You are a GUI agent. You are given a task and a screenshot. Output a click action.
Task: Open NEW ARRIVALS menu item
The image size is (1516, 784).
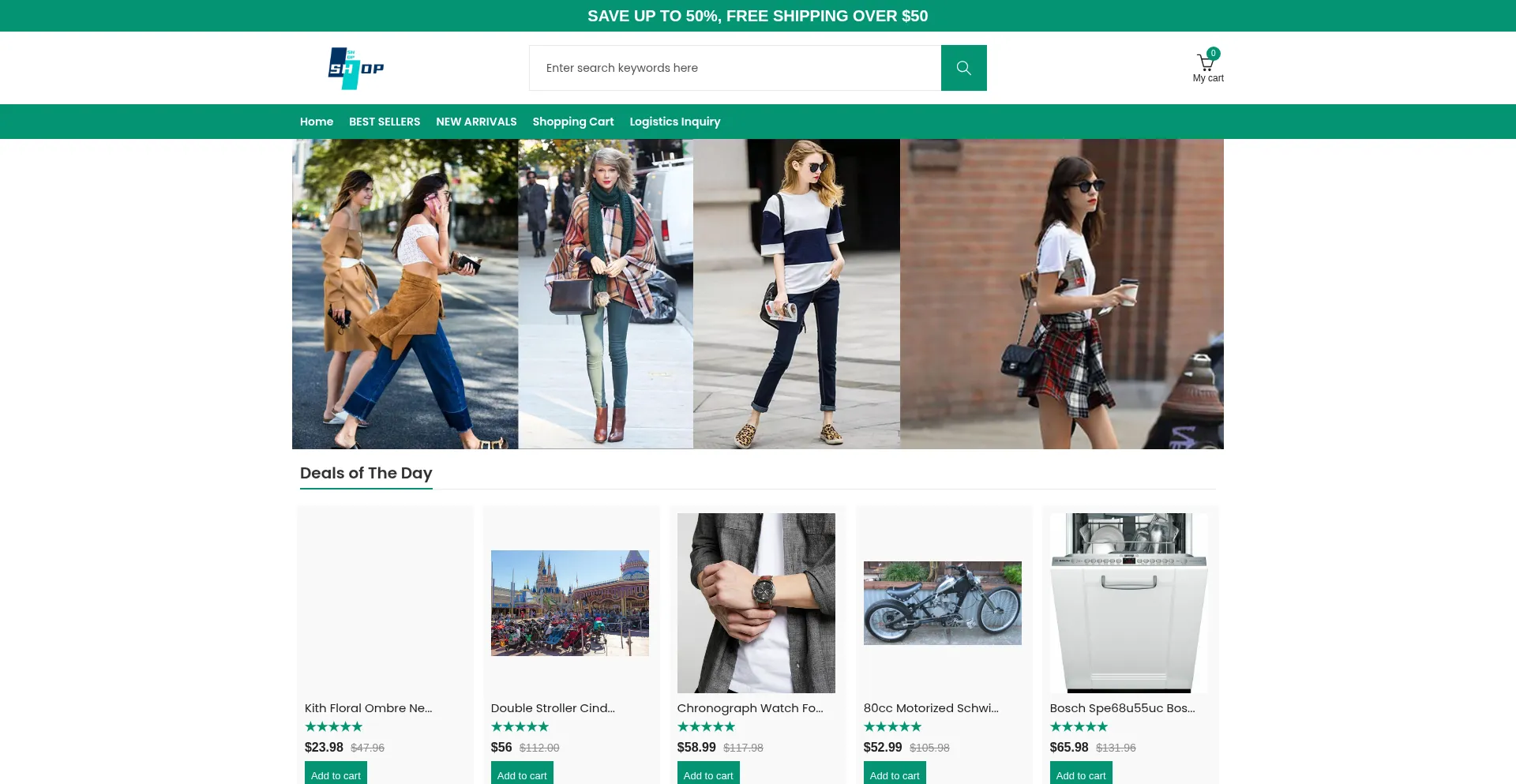pyautogui.click(x=476, y=122)
